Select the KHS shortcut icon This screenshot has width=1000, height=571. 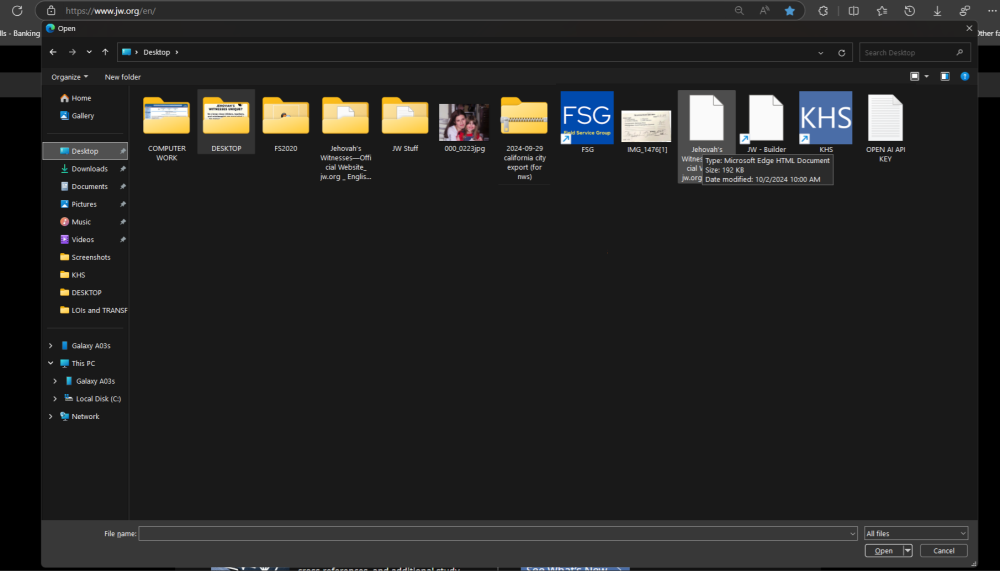[x=825, y=119]
